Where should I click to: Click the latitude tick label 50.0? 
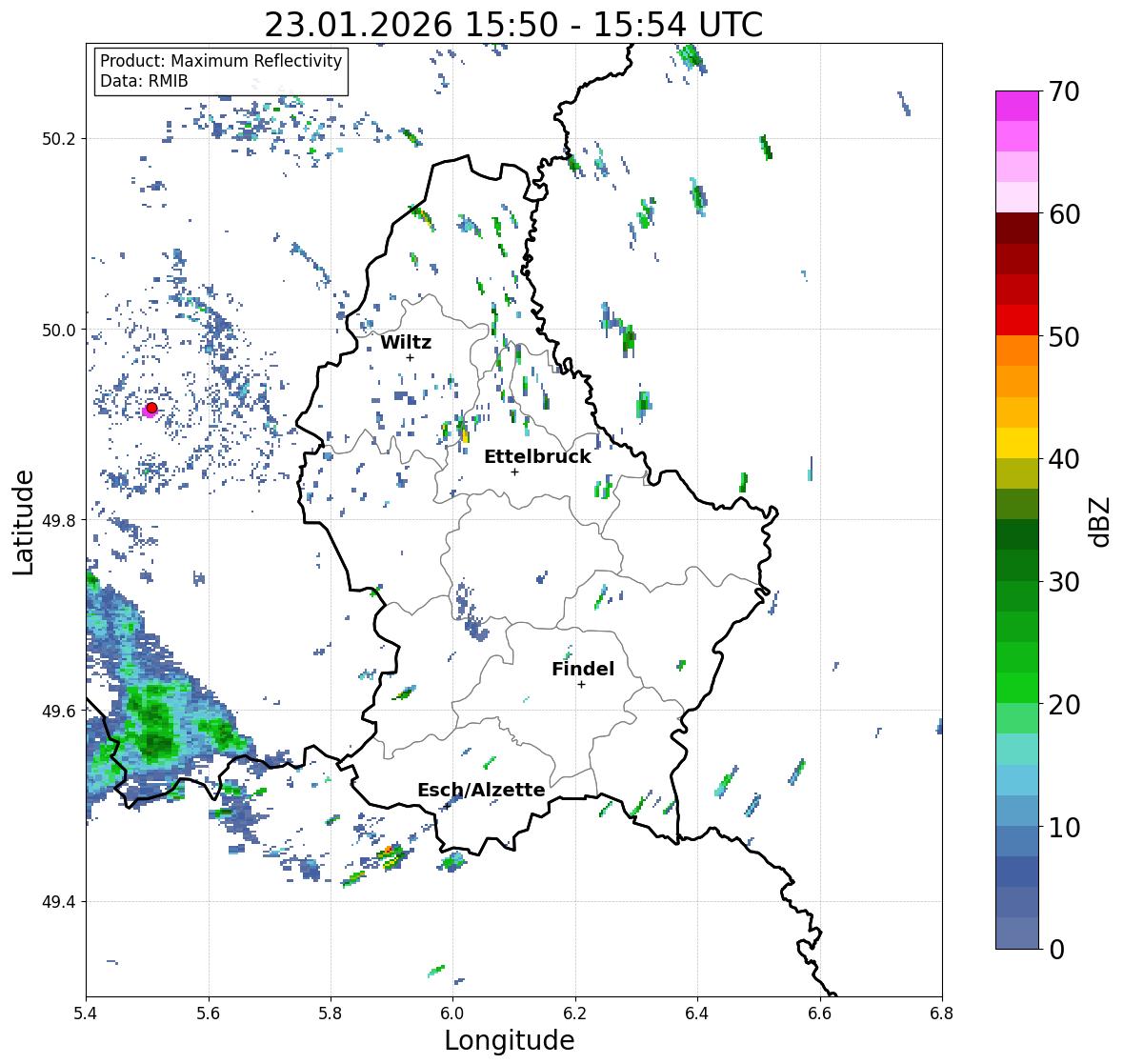click(x=59, y=331)
